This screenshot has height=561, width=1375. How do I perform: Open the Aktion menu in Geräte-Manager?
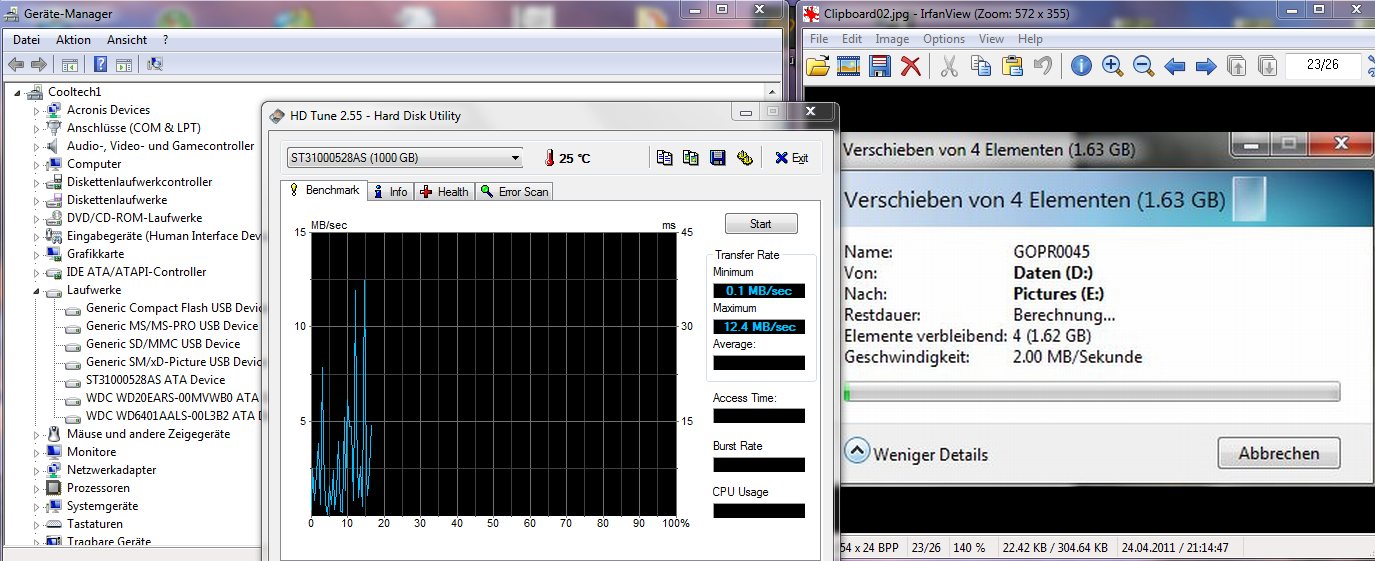(x=73, y=40)
